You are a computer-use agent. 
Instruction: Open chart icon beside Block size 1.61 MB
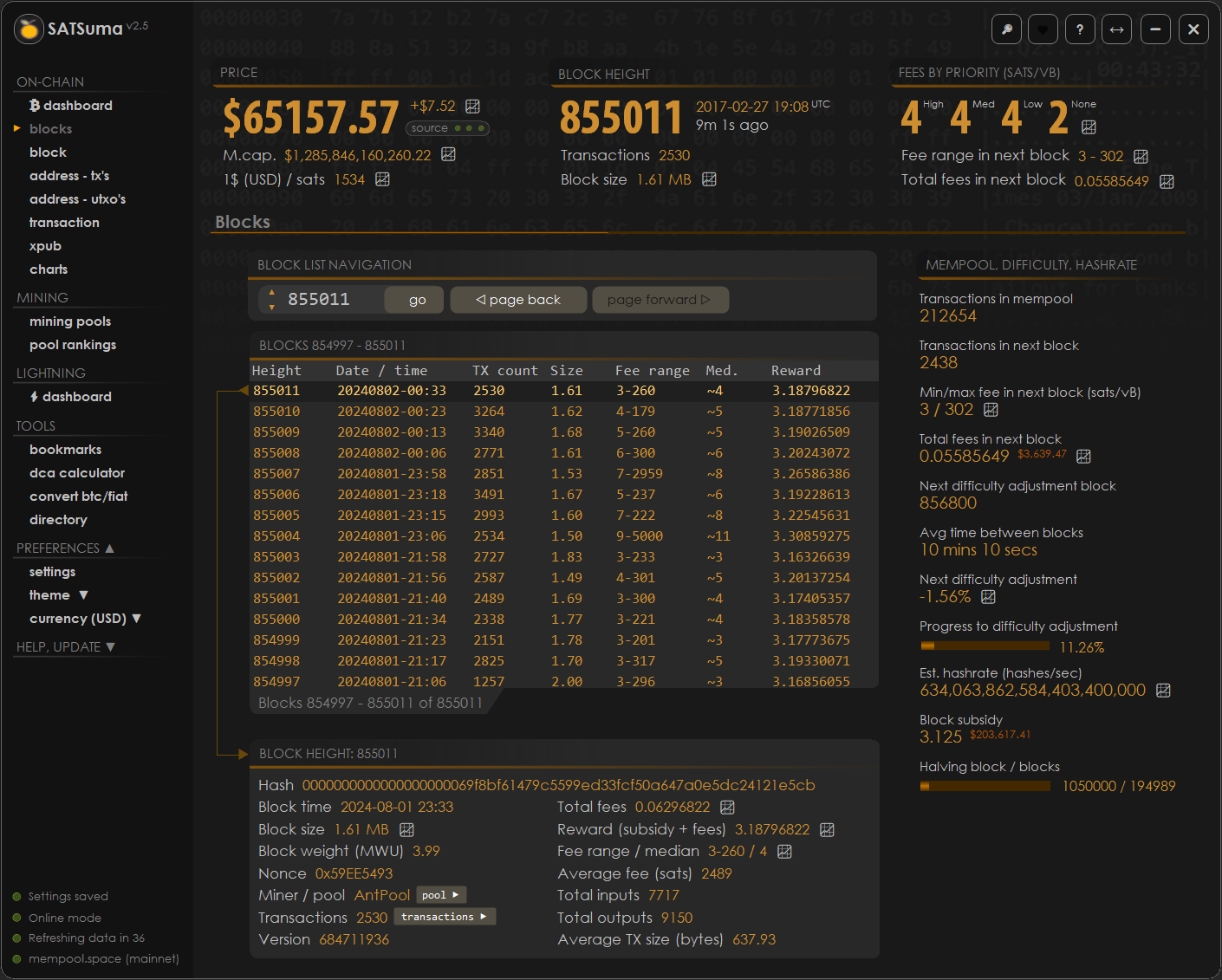(x=709, y=179)
